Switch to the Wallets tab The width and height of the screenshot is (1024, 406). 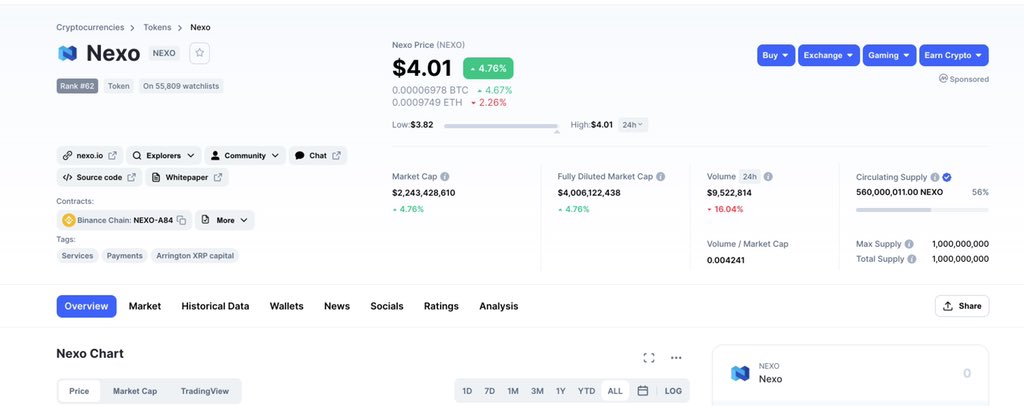[287, 306]
